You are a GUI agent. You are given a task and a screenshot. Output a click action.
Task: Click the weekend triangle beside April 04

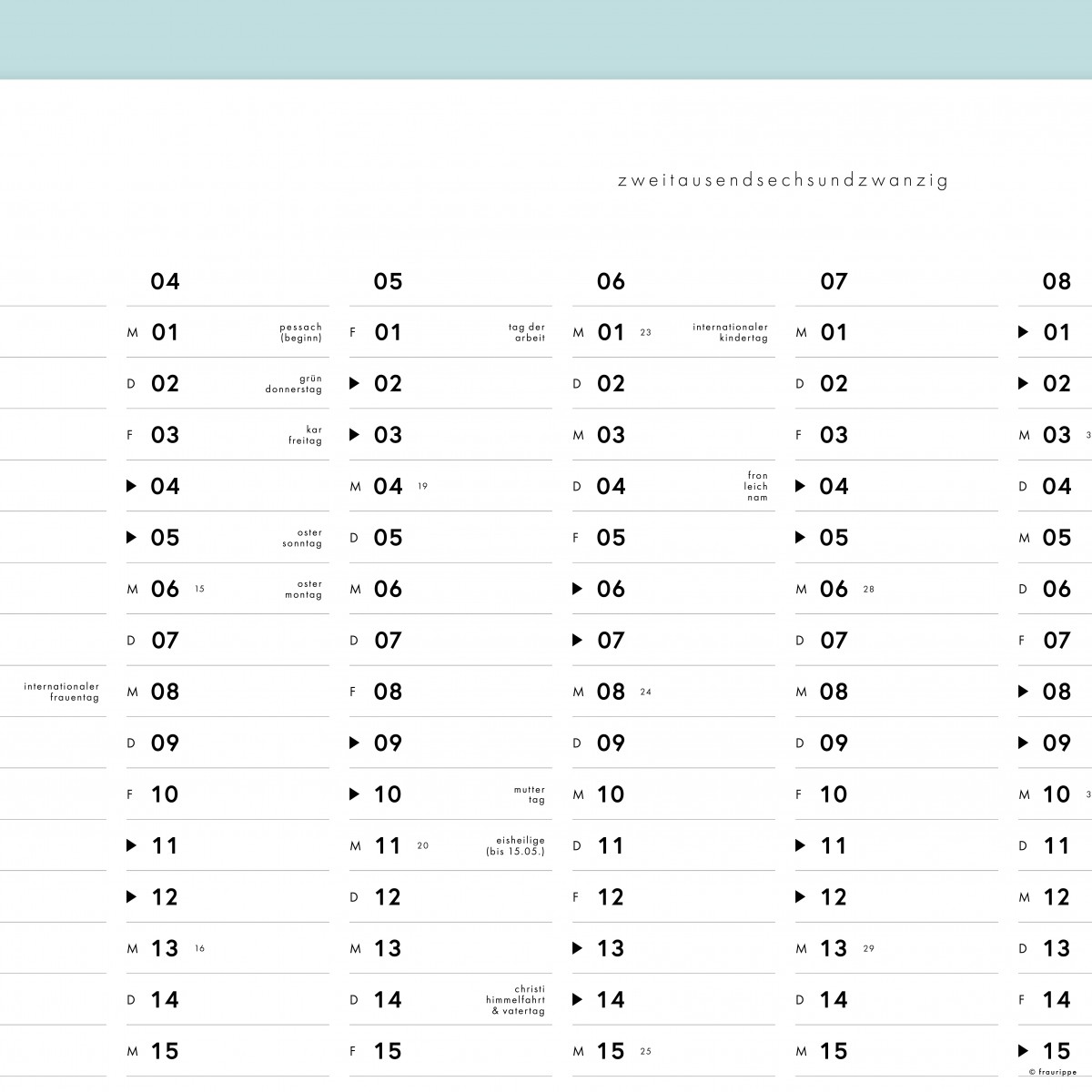(x=131, y=486)
